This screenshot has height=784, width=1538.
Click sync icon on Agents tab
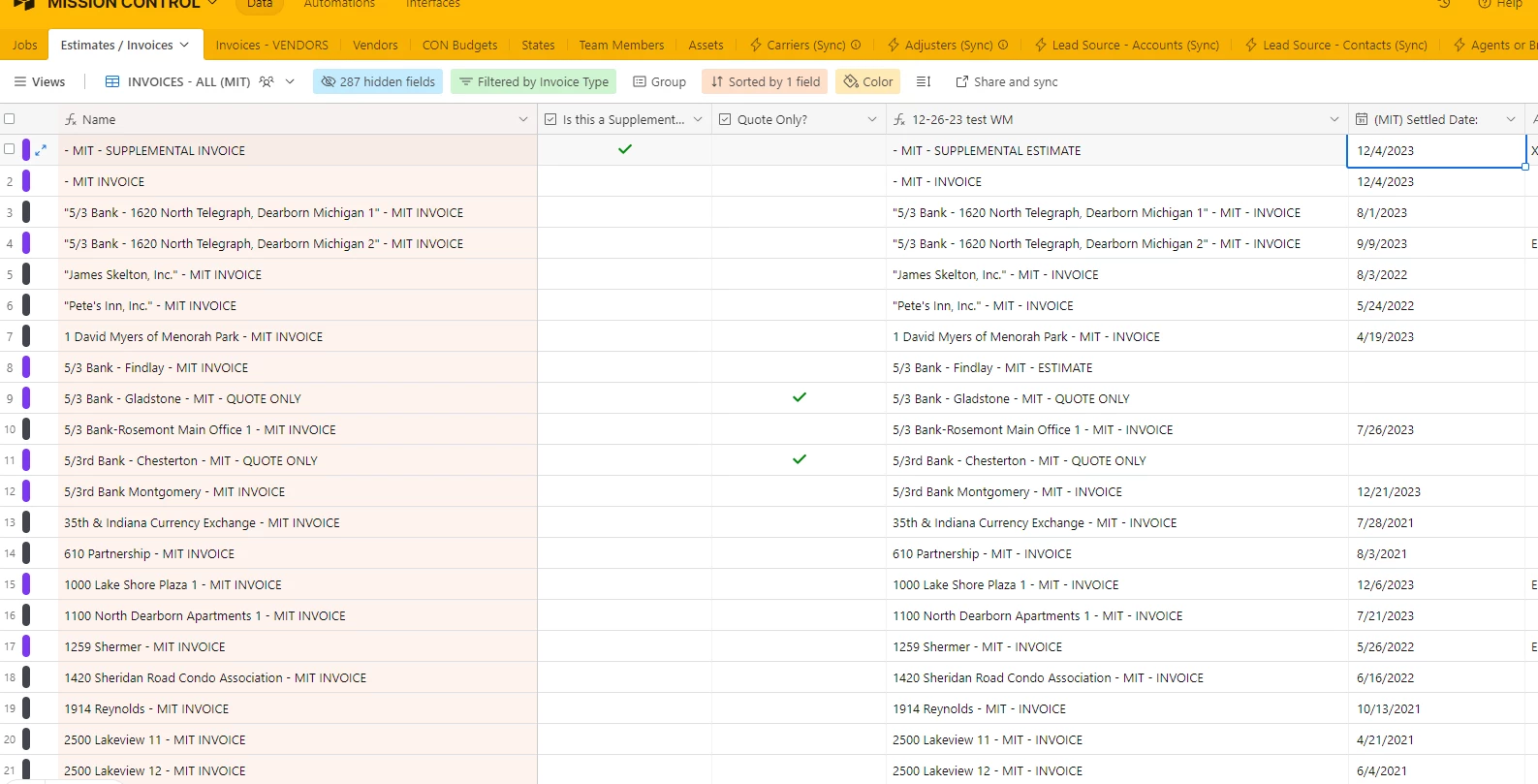(1460, 46)
